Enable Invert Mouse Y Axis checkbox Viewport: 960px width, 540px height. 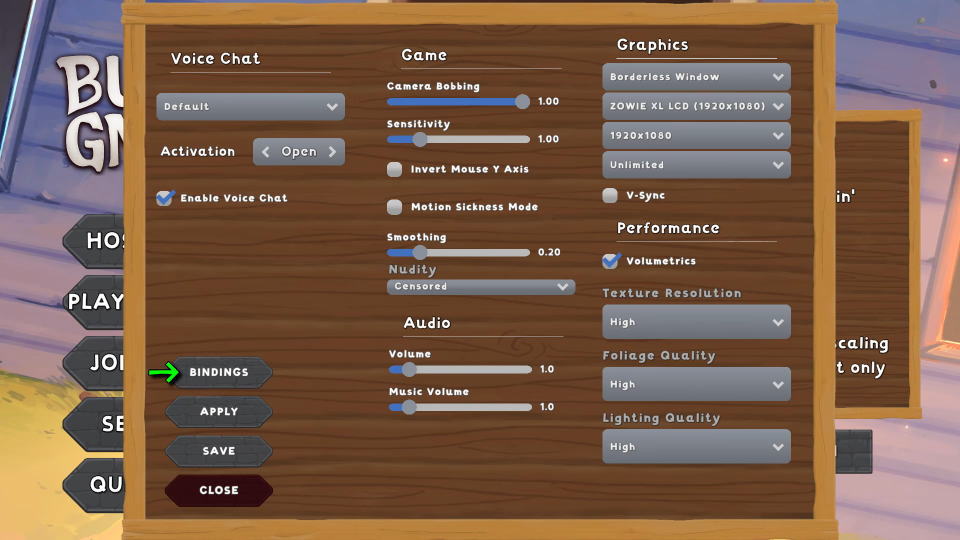click(395, 169)
